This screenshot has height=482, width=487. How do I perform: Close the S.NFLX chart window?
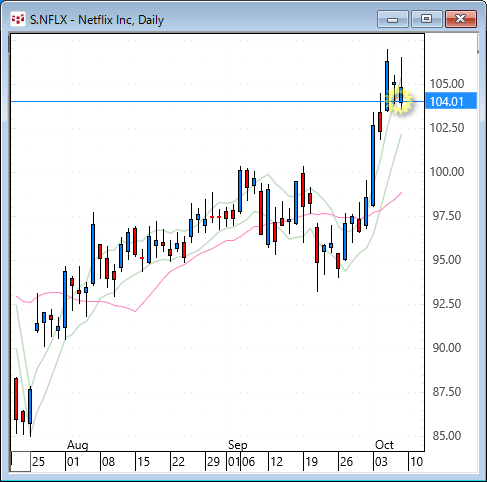point(461,19)
